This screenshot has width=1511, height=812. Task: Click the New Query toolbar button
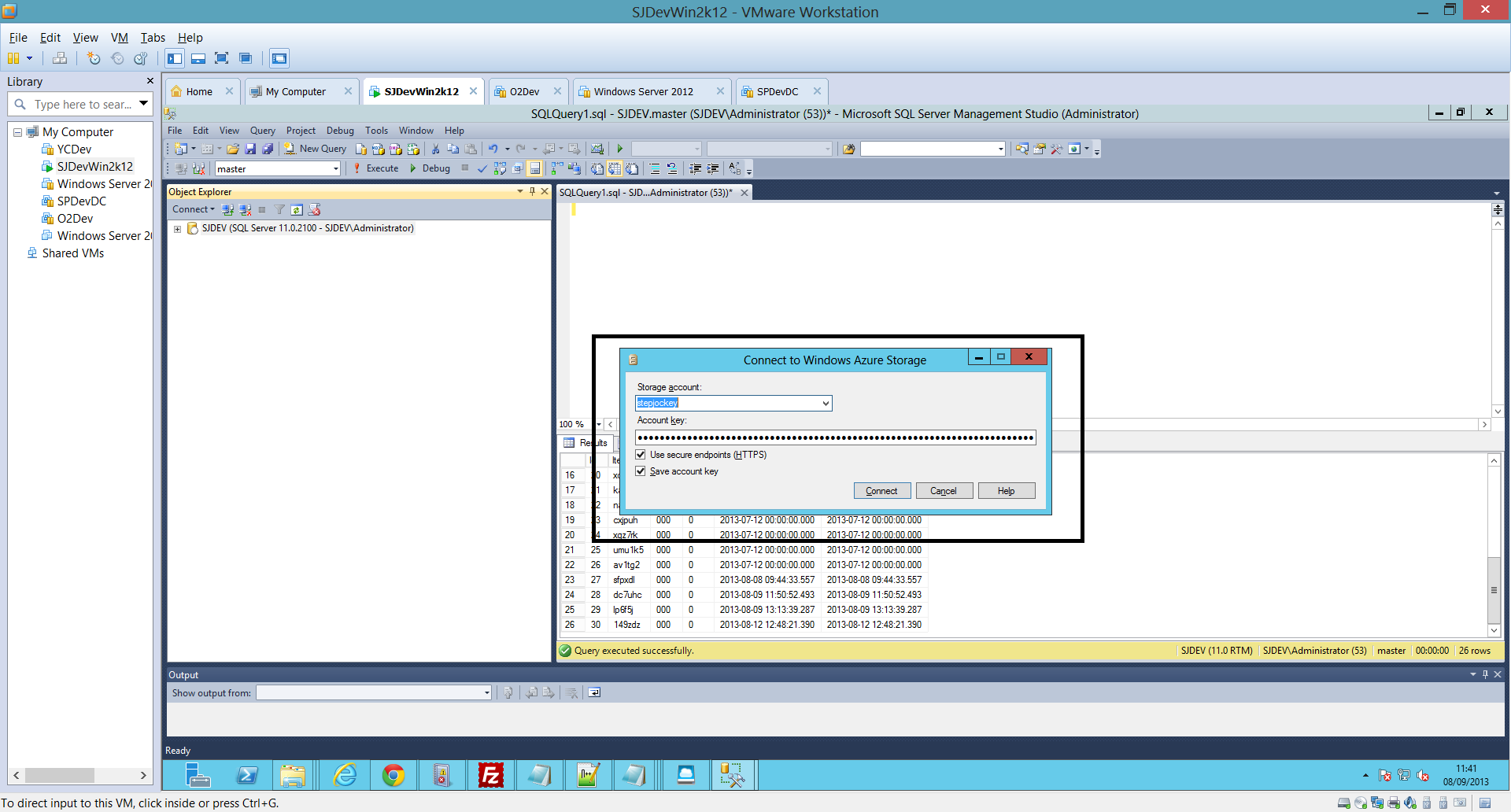tap(316, 149)
